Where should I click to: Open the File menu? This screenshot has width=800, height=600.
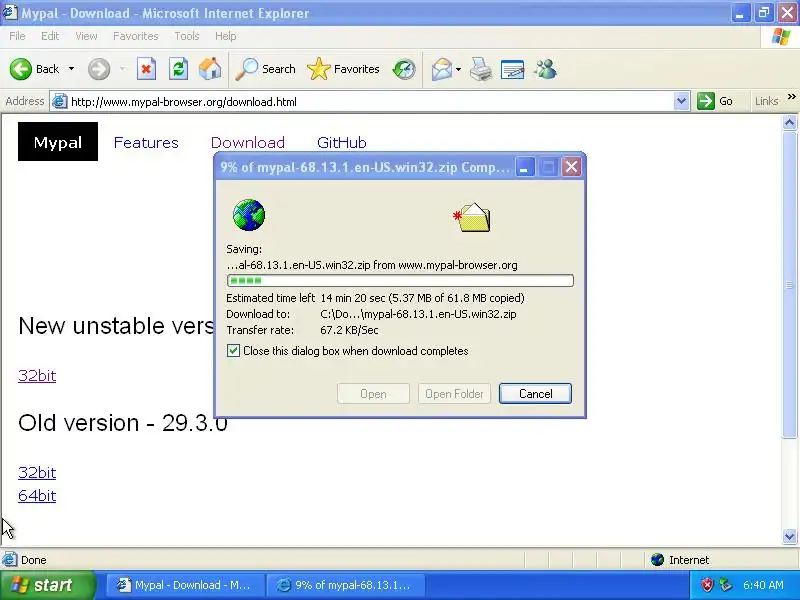coord(17,36)
